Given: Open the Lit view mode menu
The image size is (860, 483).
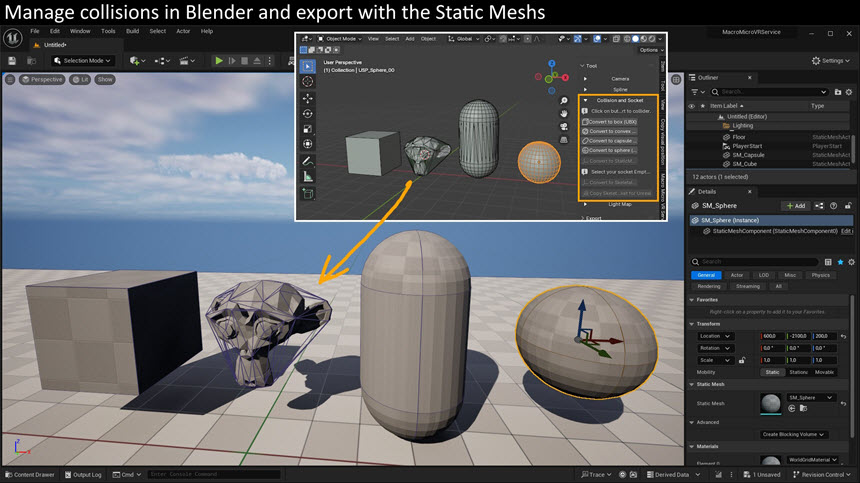Looking at the screenshot, I should pos(80,79).
